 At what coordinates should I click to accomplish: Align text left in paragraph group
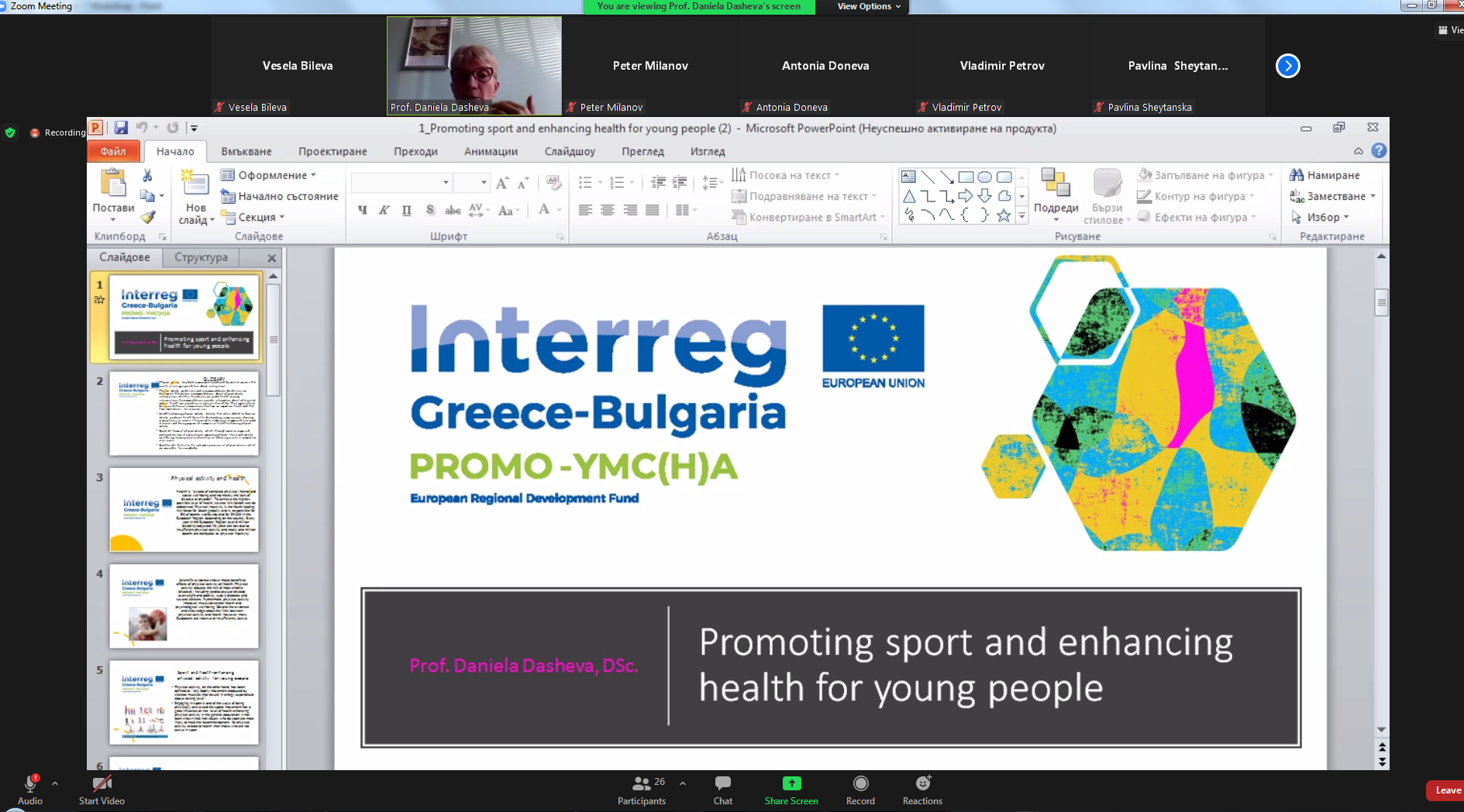585,210
